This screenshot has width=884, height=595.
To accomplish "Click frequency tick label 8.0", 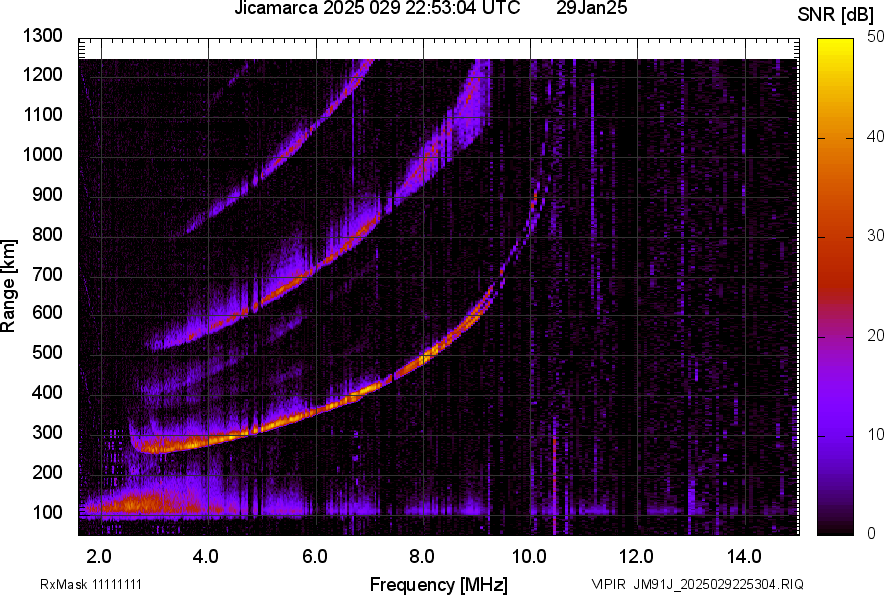I will (422, 557).
